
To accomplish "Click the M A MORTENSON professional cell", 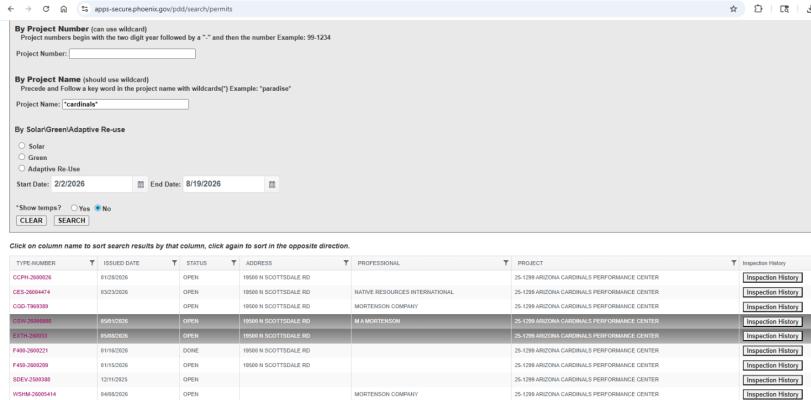I will tap(377, 321).
